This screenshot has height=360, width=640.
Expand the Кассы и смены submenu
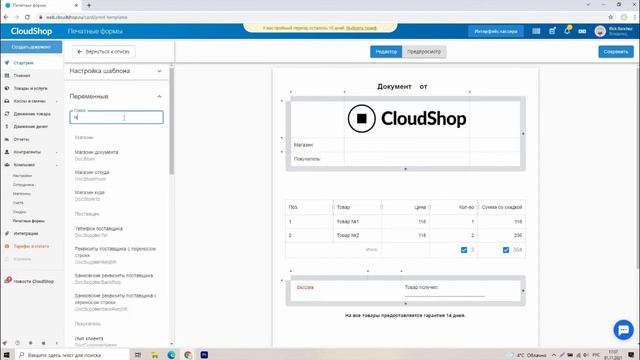pos(57,101)
